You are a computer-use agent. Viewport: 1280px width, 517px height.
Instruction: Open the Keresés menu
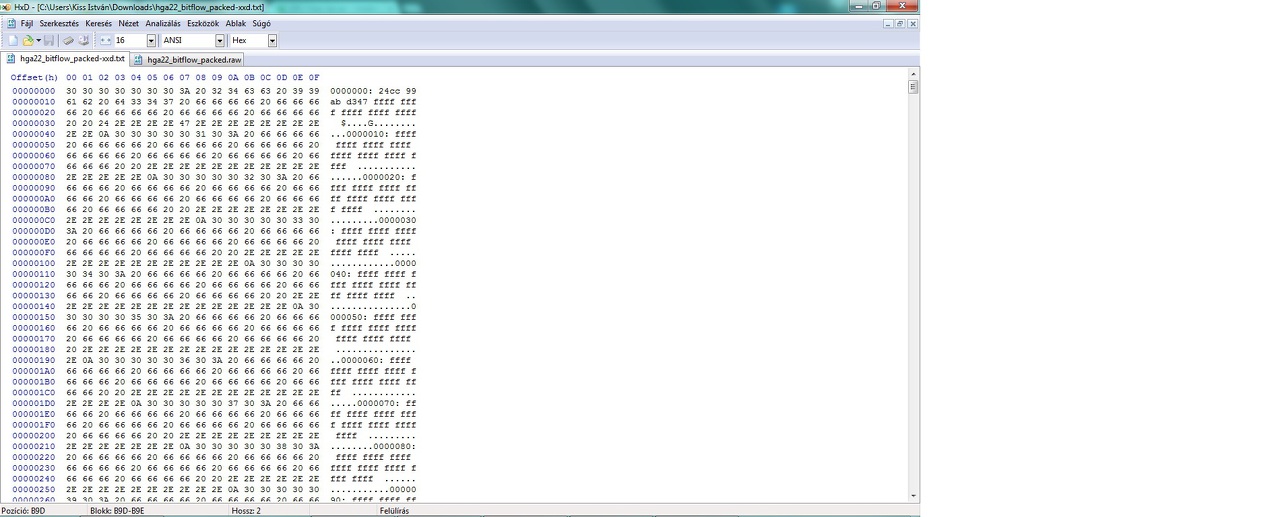click(99, 23)
